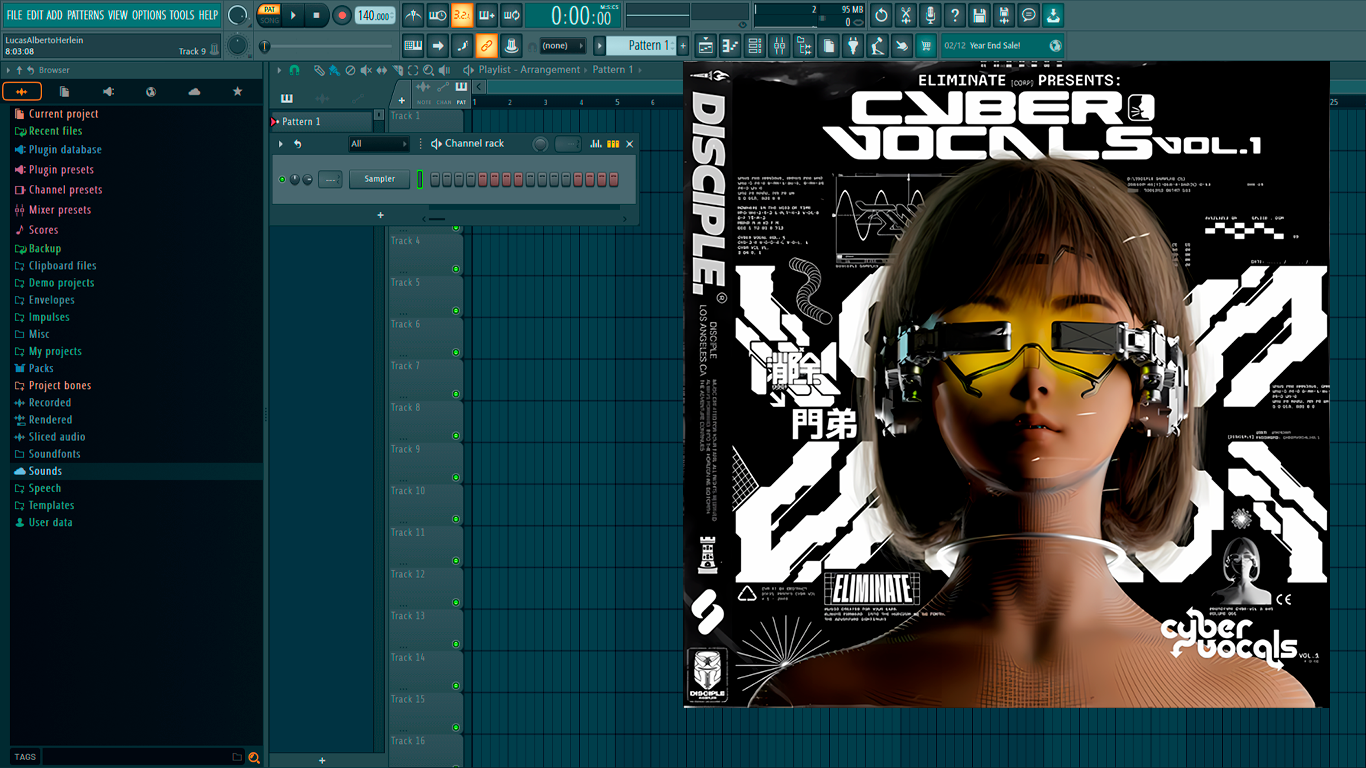Open the plugin picker plug icon
Viewport: 1366px width, 768px height.
point(853,45)
